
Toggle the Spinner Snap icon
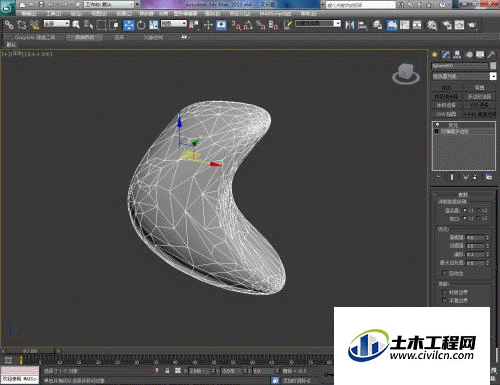[x=273, y=25]
